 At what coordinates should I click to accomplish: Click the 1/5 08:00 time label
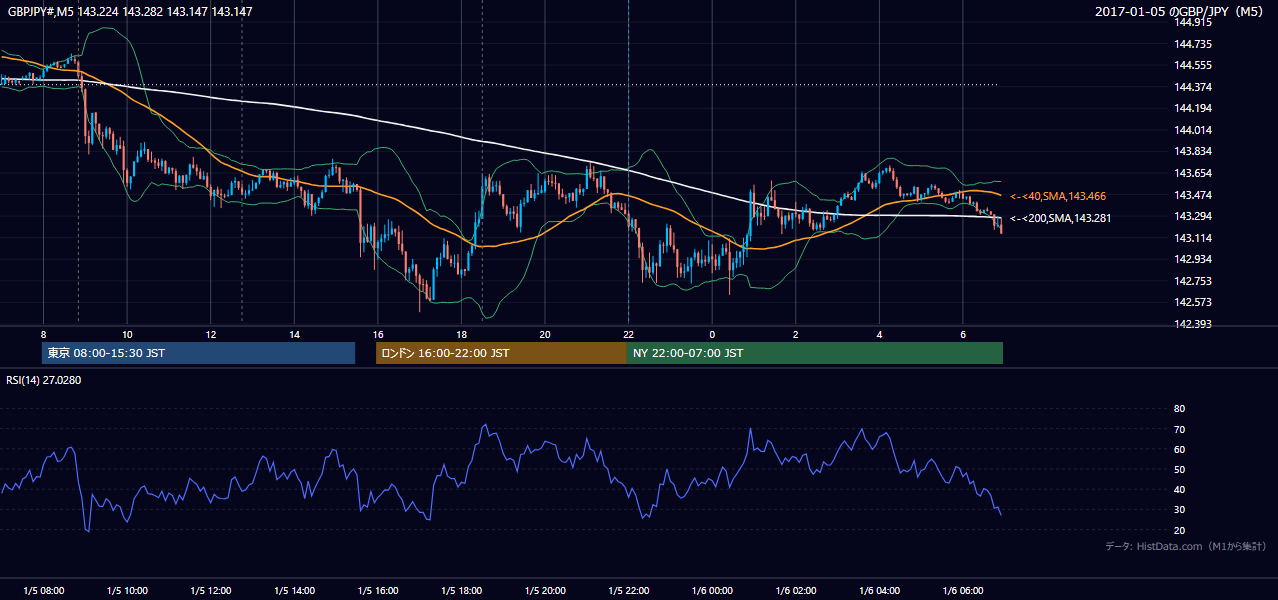tap(44, 591)
